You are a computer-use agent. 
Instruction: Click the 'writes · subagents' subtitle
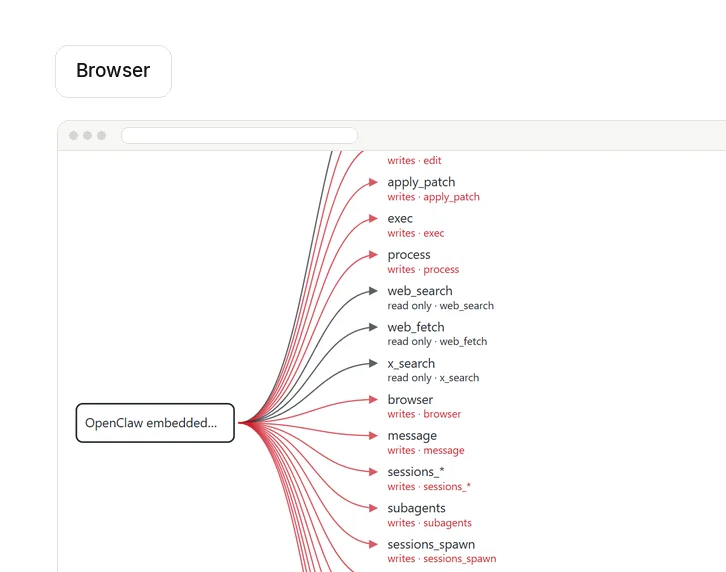tap(430, 523)
